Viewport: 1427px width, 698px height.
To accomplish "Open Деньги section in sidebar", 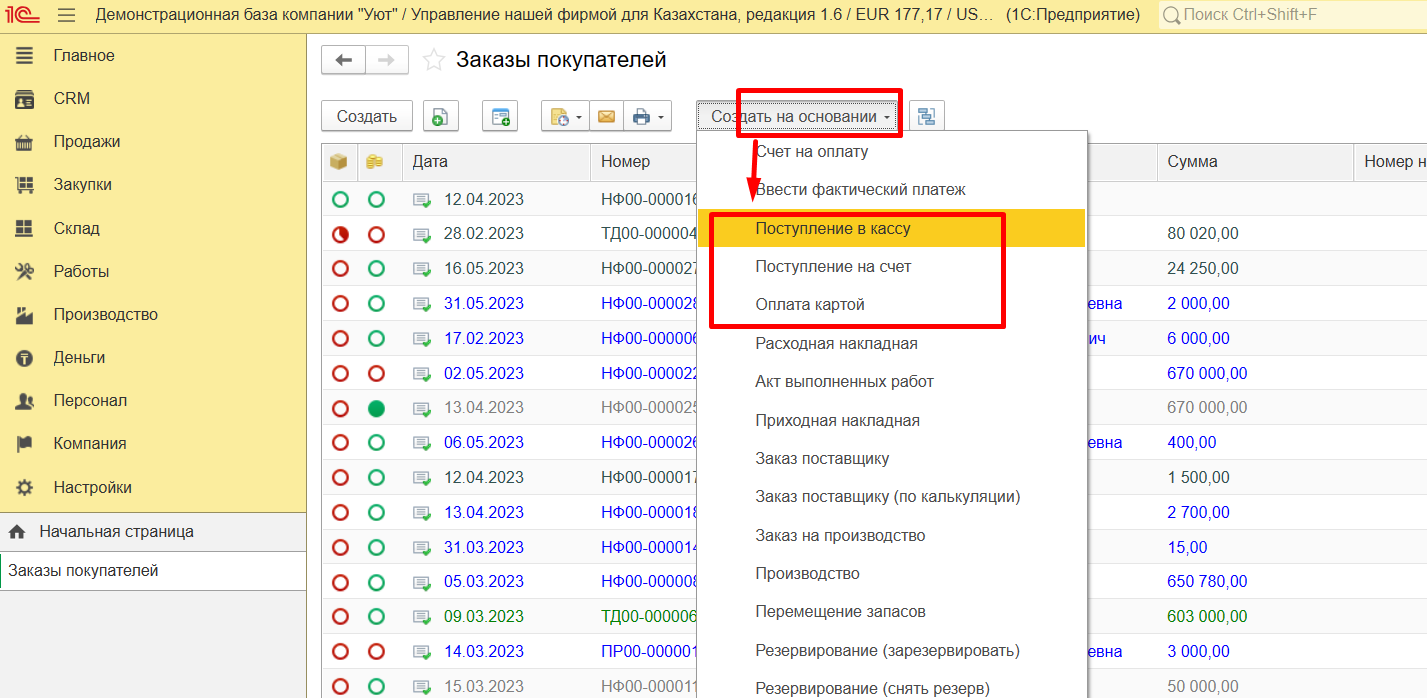I will (x=79, y=357).
